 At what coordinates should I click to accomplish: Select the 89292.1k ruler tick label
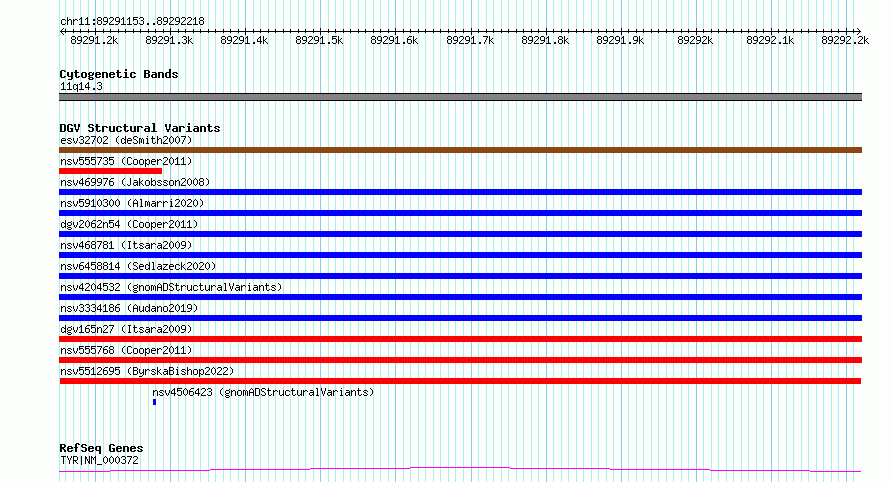coord(770,41)
